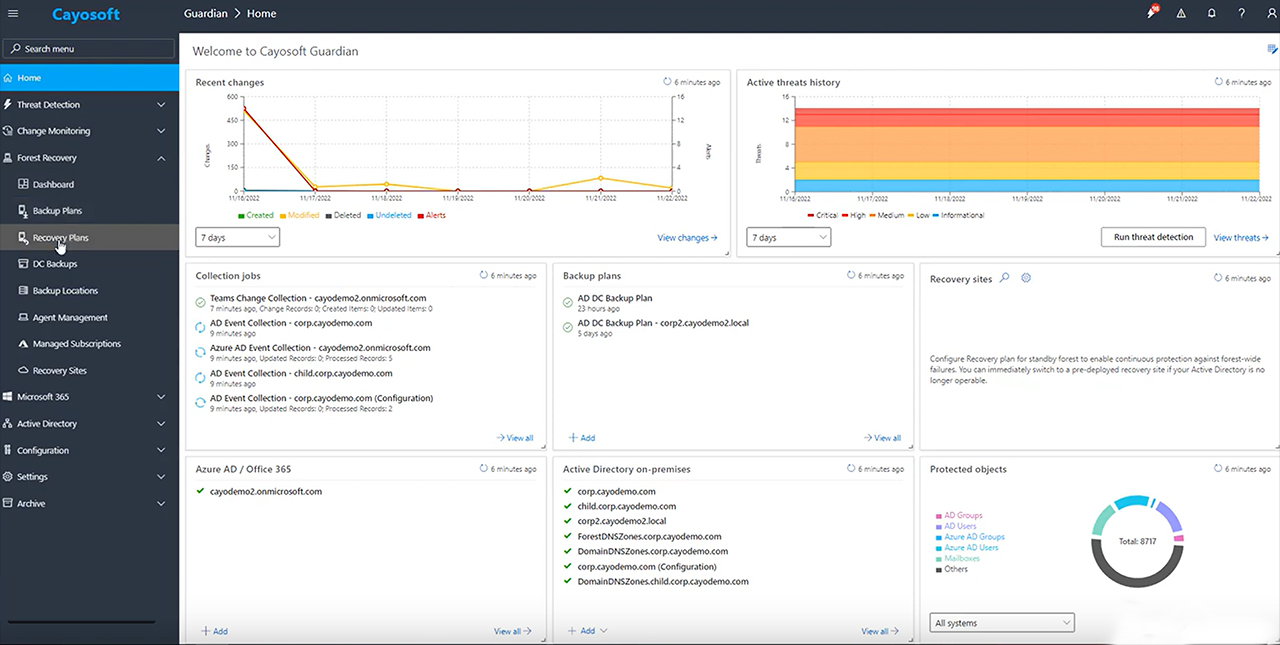Click the AD DC Backup Plan status icon
This screenshot has height=645, width=1280.
568,302
